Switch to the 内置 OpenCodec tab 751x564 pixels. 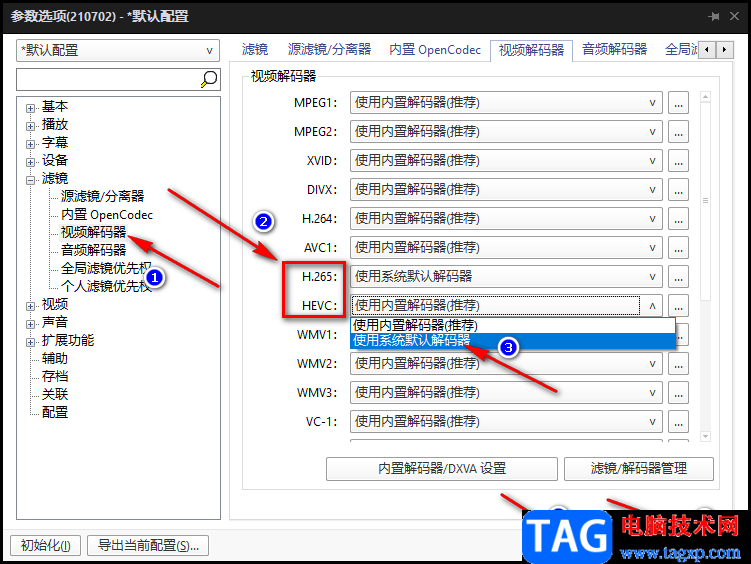[x=435, y=50]
